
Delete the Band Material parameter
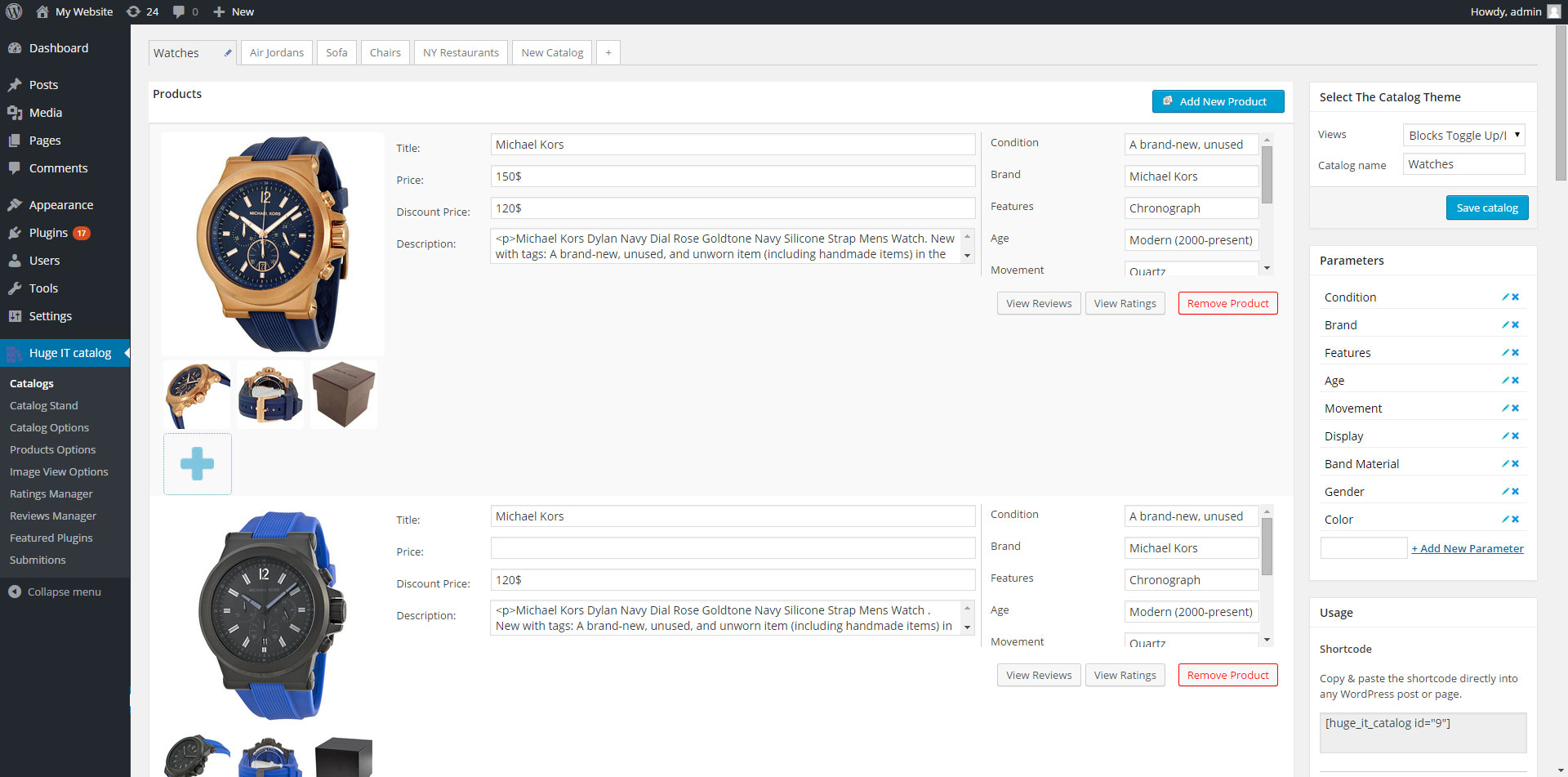[1515, 464]
